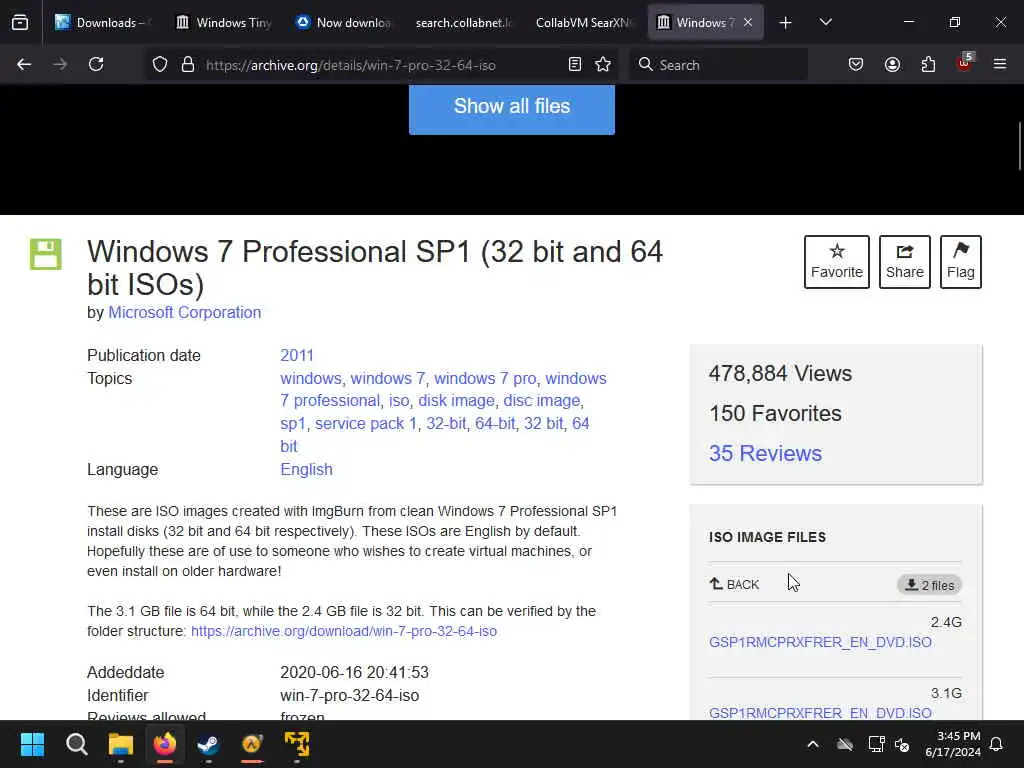Open the Firefox hamburger menu
The width and height of the screenshot is (1024, 768).
(1000, 65)
